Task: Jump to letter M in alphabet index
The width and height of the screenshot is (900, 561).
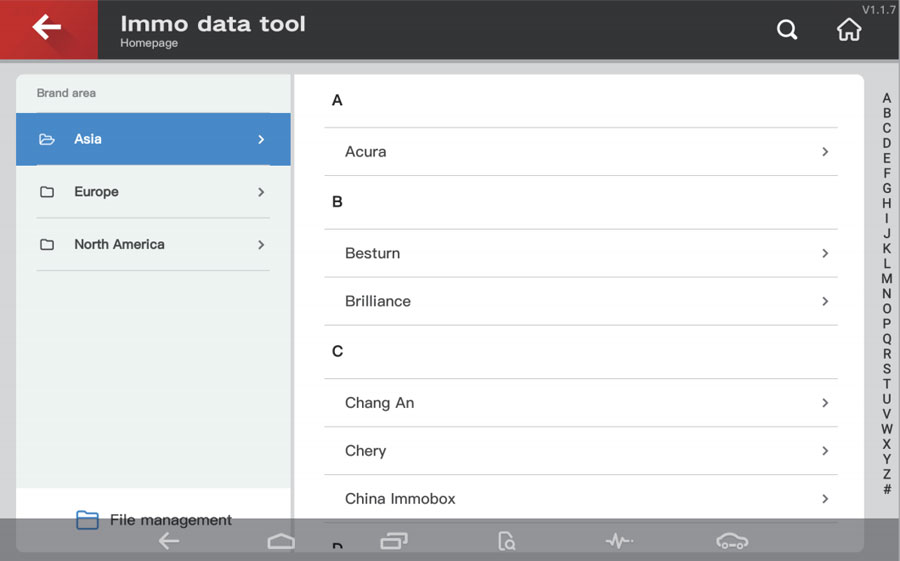Action: pos(887,279)
